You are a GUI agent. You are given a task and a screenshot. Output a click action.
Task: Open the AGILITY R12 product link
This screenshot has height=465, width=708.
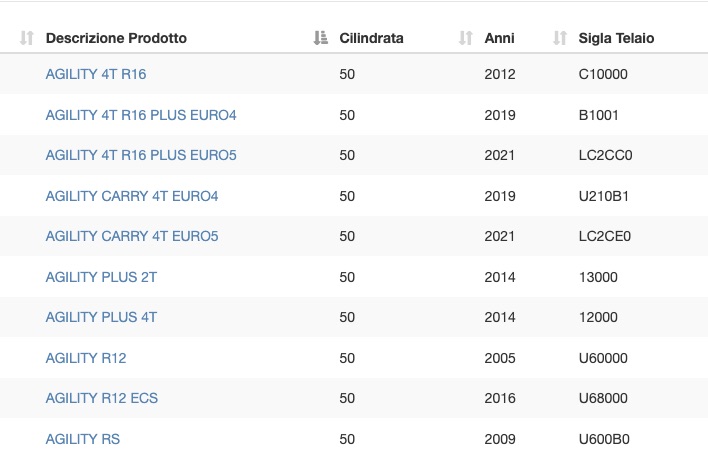pyautogui.click(x=86, y=358)
